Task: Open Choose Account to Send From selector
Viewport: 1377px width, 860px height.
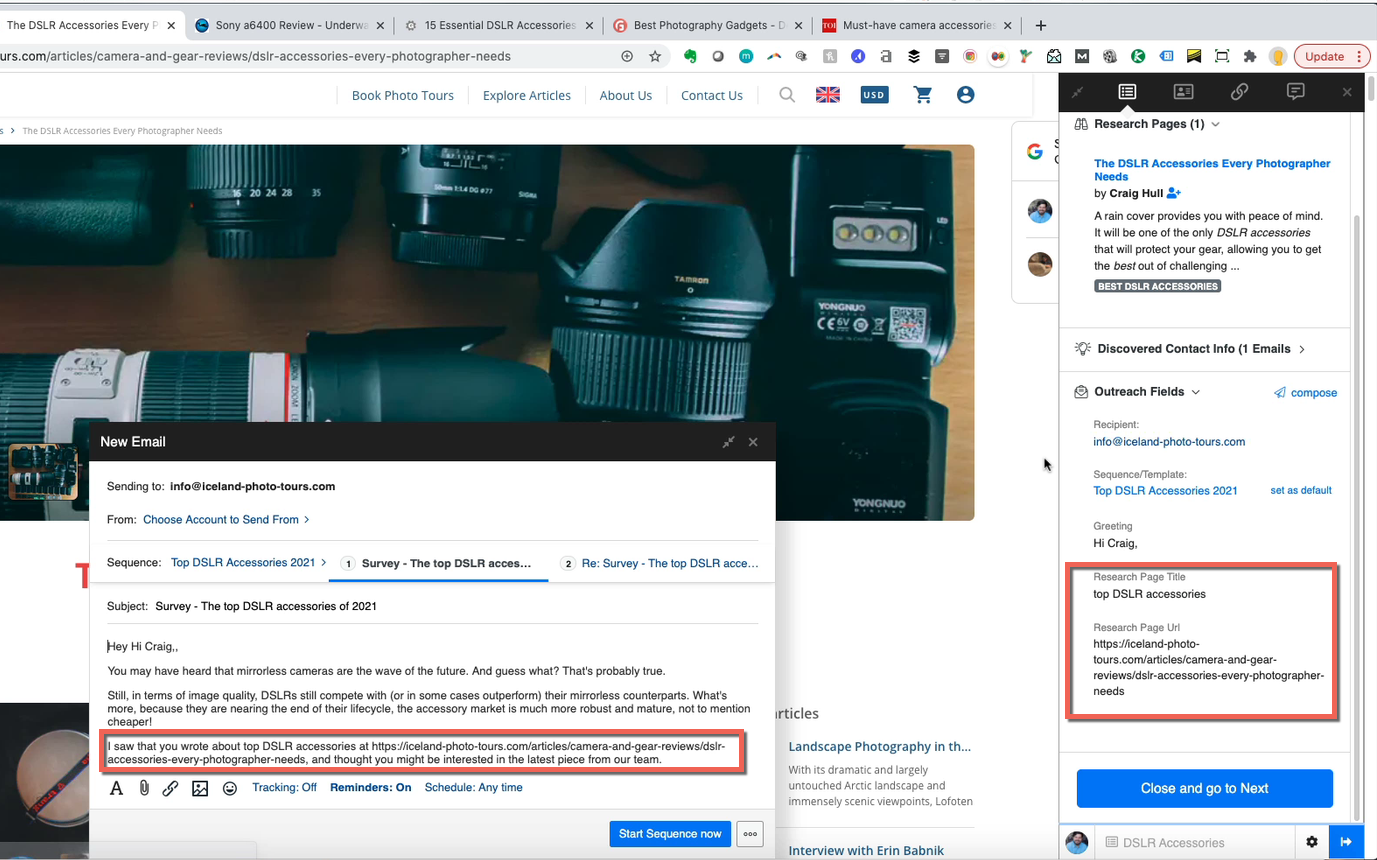Action: [x=226, y=520]
